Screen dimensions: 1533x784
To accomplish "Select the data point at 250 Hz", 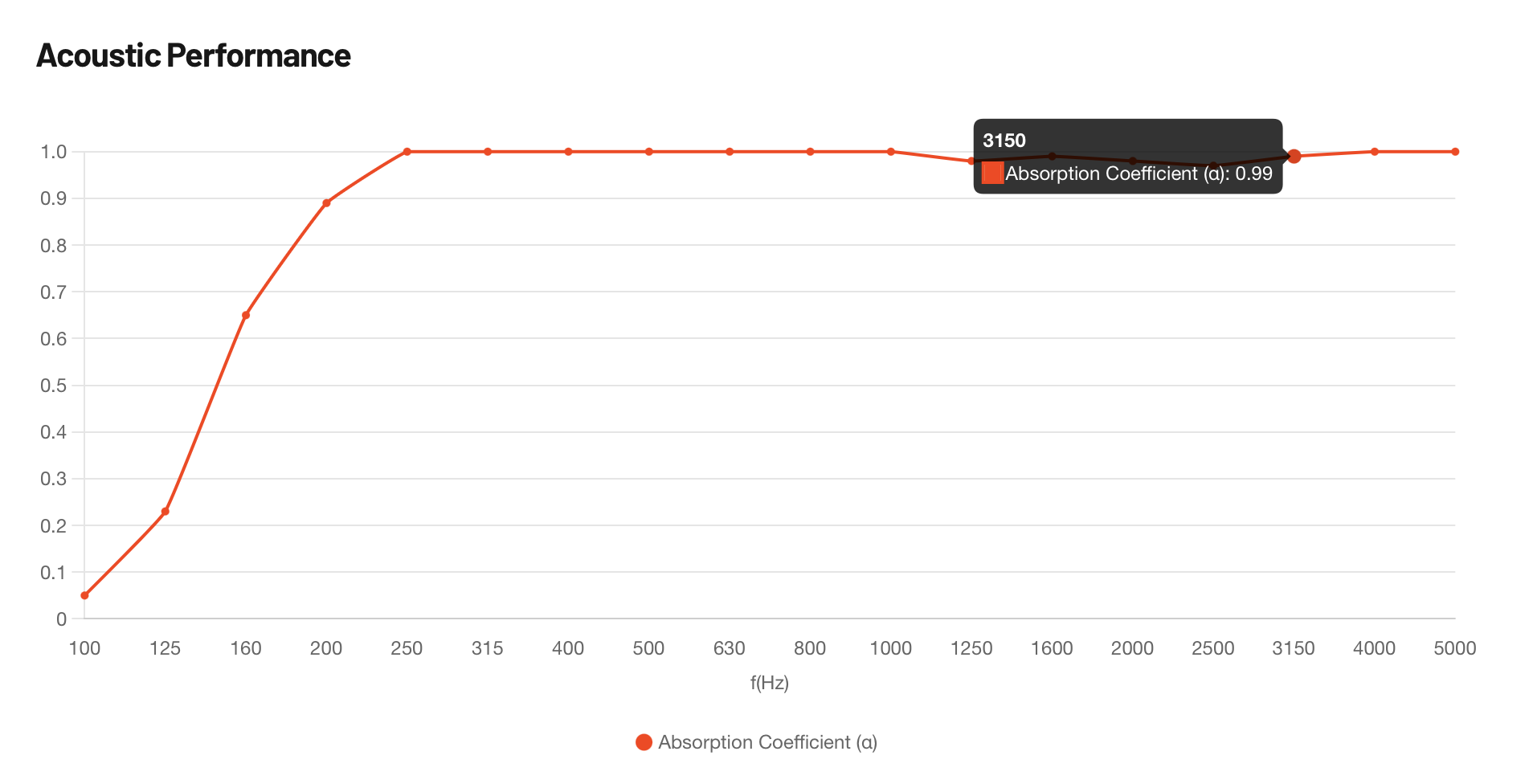I will (x=407, y=152).
